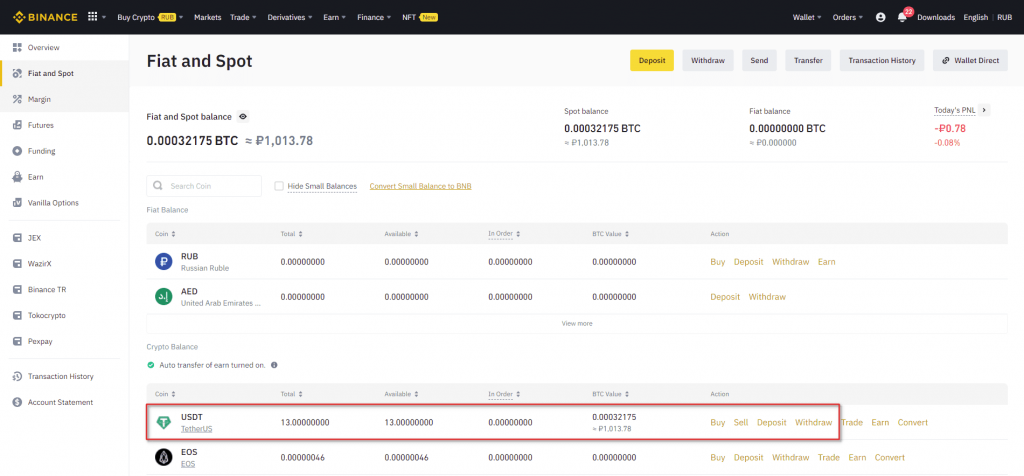Open Downloads in the top bar
The height and width of the screenshot is (476, 1024).
click(x=936, y=18)
